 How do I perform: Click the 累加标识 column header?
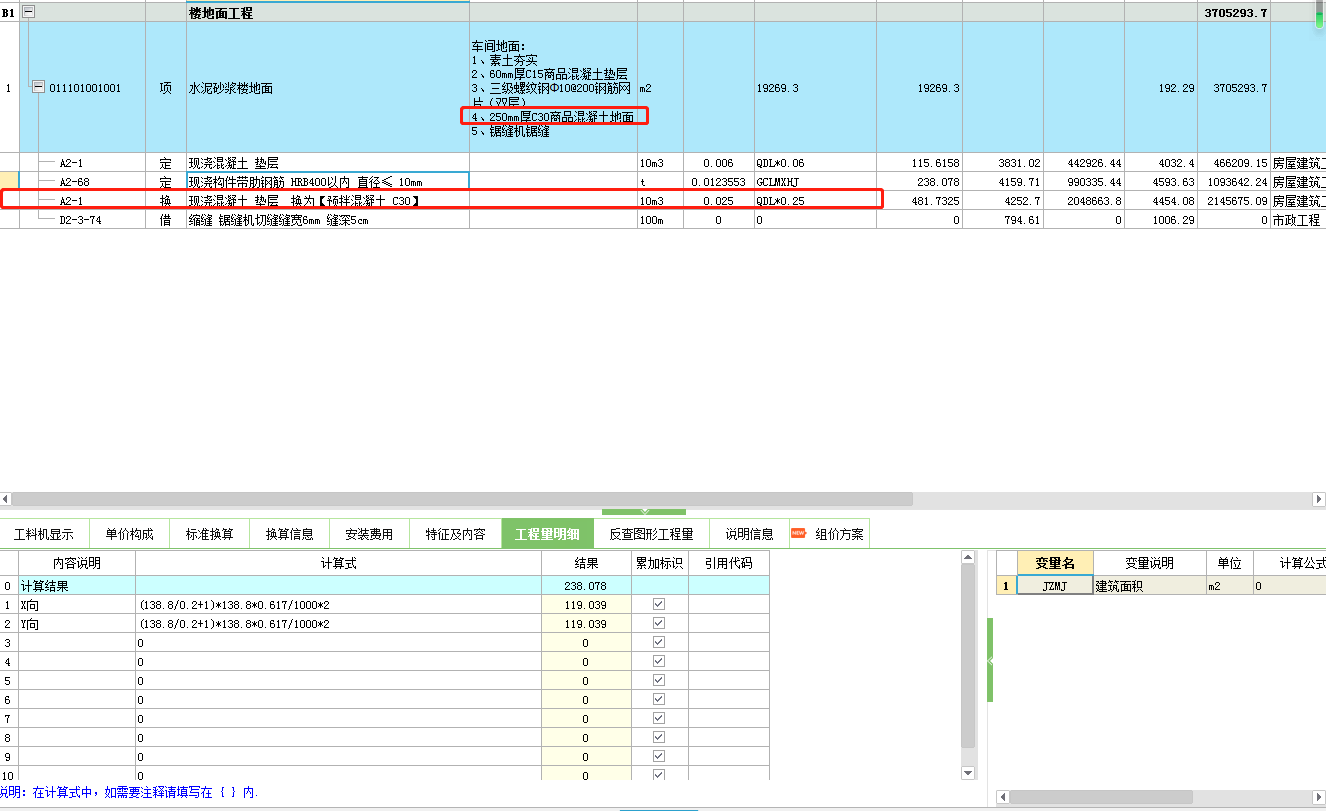tap(660, 563)
